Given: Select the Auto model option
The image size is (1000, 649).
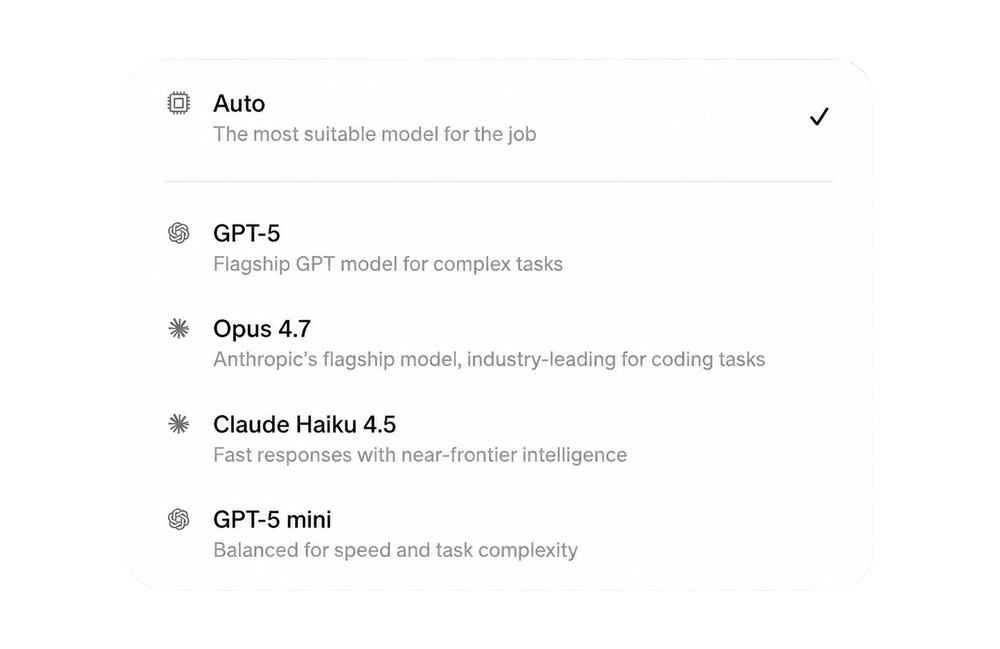Looking at the screenshot, I should point(499,119).
